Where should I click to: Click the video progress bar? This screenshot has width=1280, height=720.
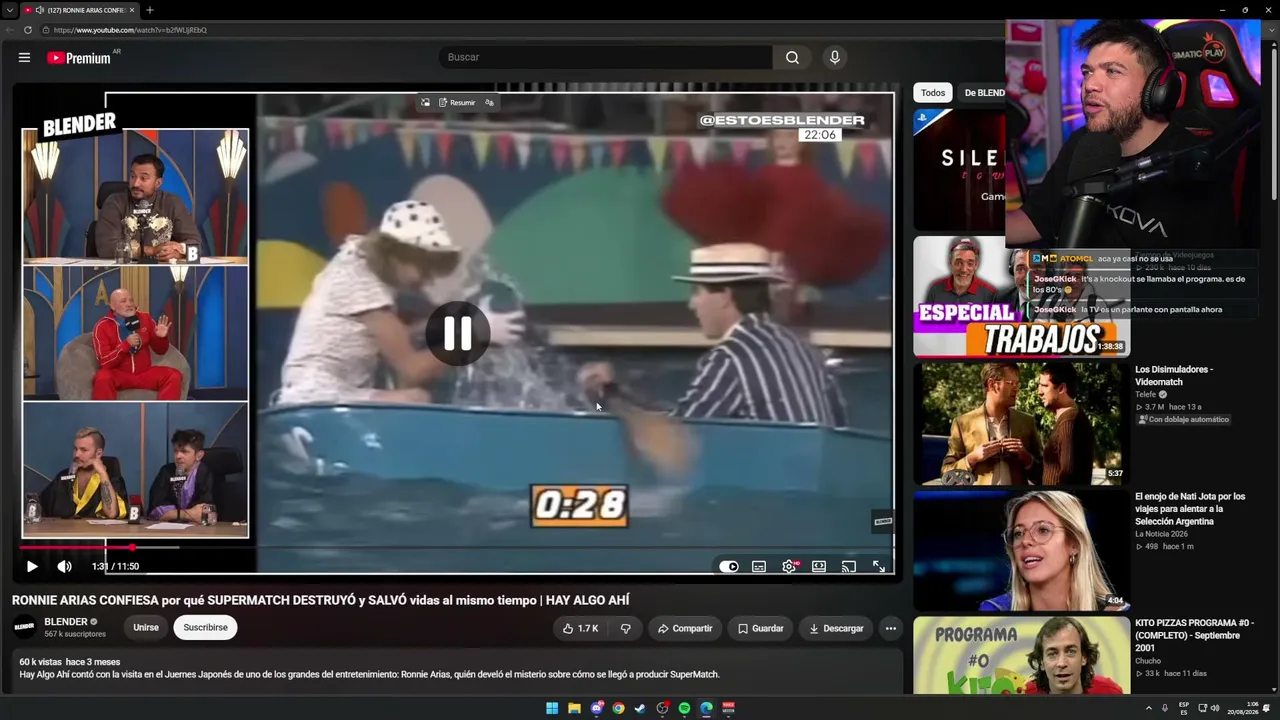457,547
